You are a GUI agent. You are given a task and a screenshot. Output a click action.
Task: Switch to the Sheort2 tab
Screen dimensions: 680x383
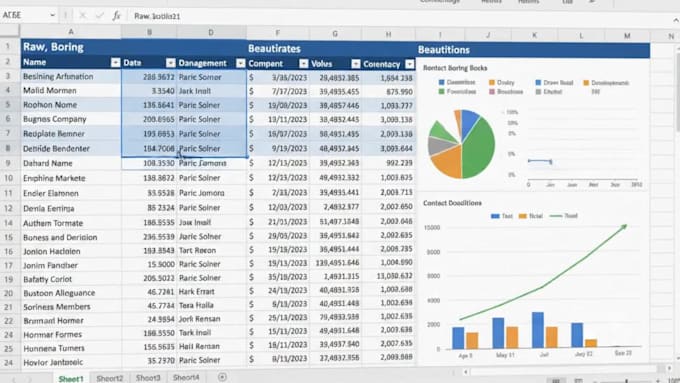coord(110,378)
